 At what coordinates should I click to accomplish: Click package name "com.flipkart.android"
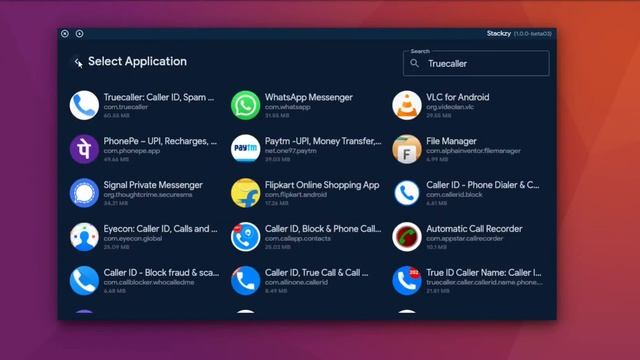(x=296, y=195)
